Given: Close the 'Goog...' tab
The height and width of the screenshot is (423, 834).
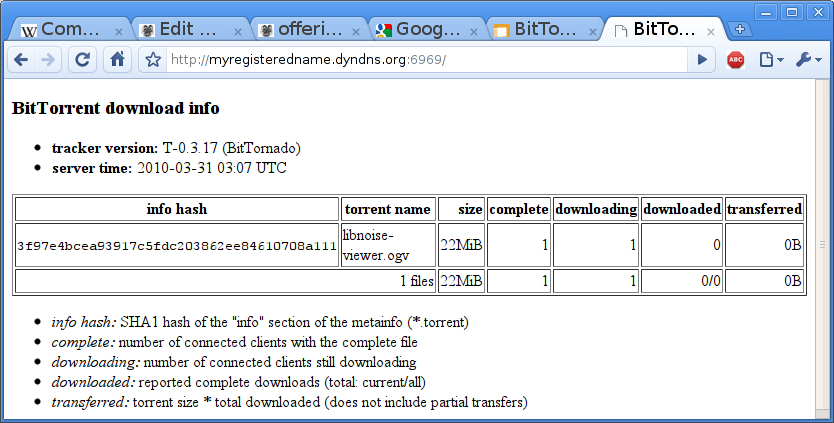Looking at the screenshot, I should [x=476, y=31].
